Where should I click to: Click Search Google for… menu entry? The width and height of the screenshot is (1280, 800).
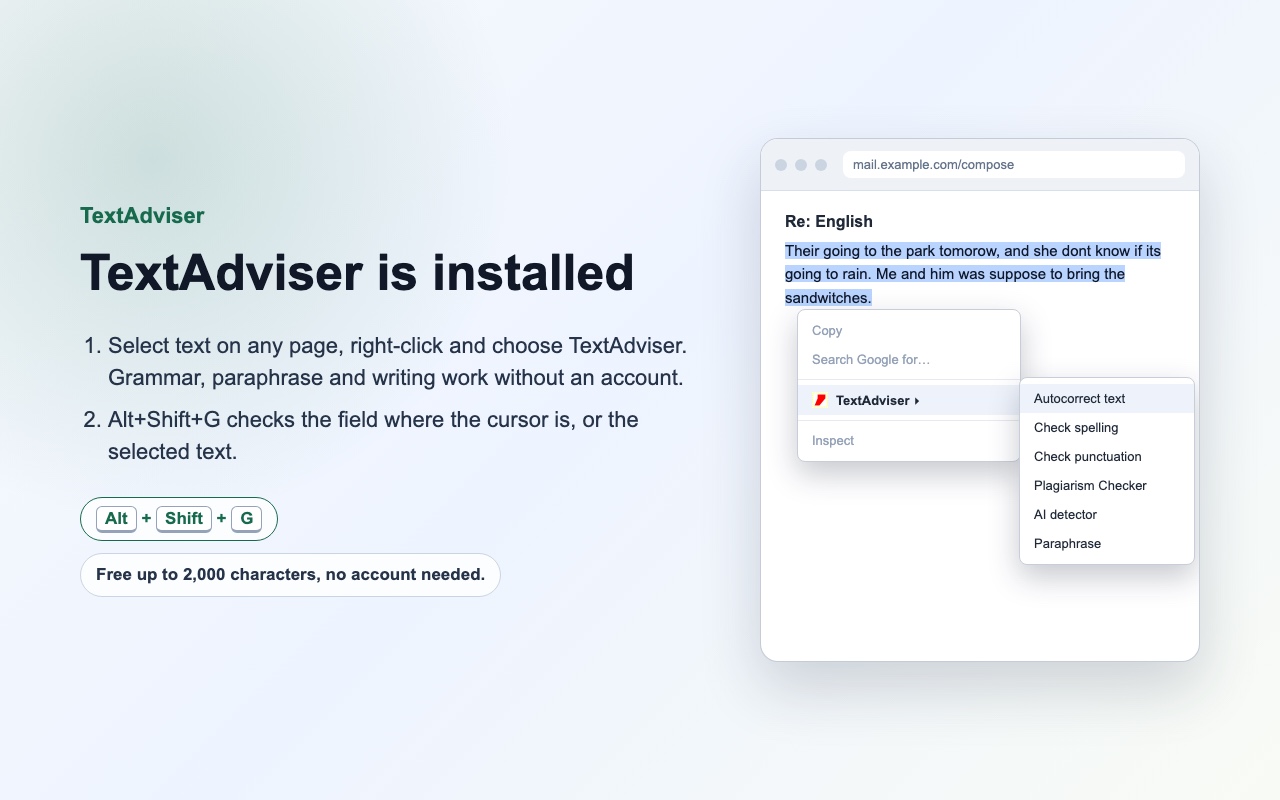909,359
